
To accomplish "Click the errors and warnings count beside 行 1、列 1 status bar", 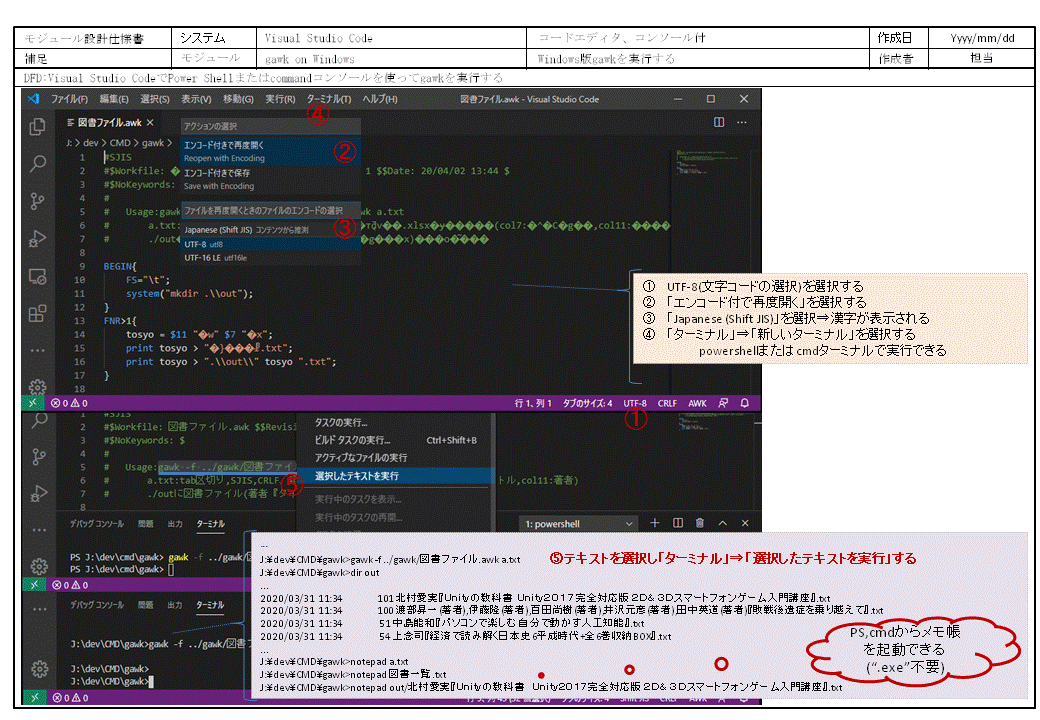I will (x=69, y=403).
